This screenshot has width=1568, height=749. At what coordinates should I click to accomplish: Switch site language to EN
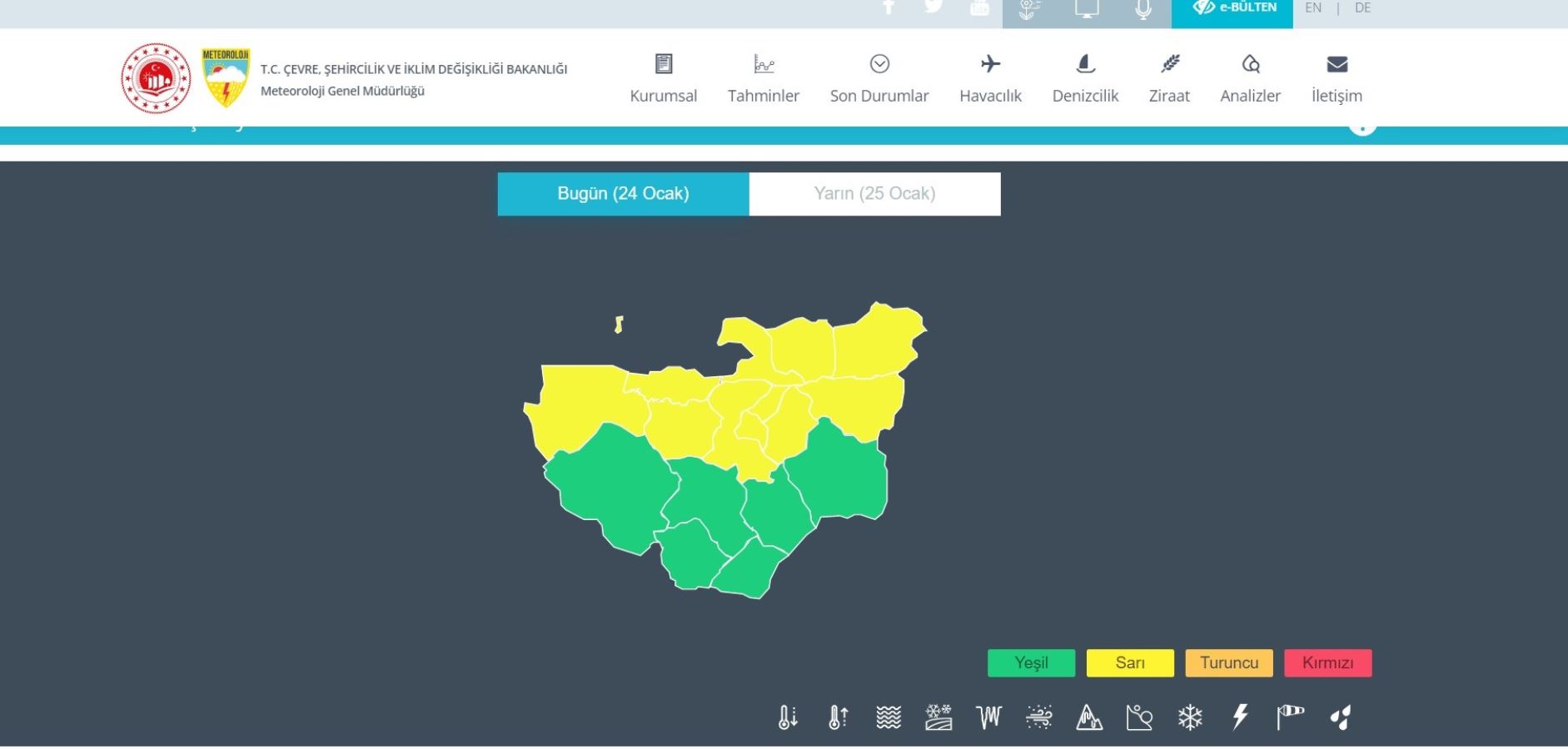(x=1313, y=8)
